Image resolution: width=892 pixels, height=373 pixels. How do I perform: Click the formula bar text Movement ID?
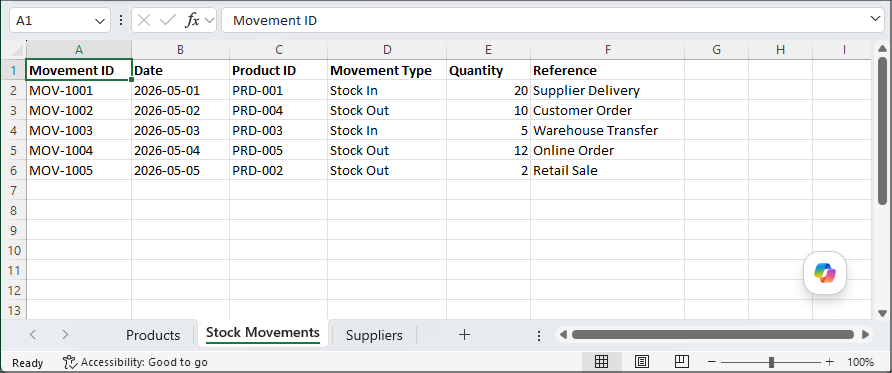(275, 21)
